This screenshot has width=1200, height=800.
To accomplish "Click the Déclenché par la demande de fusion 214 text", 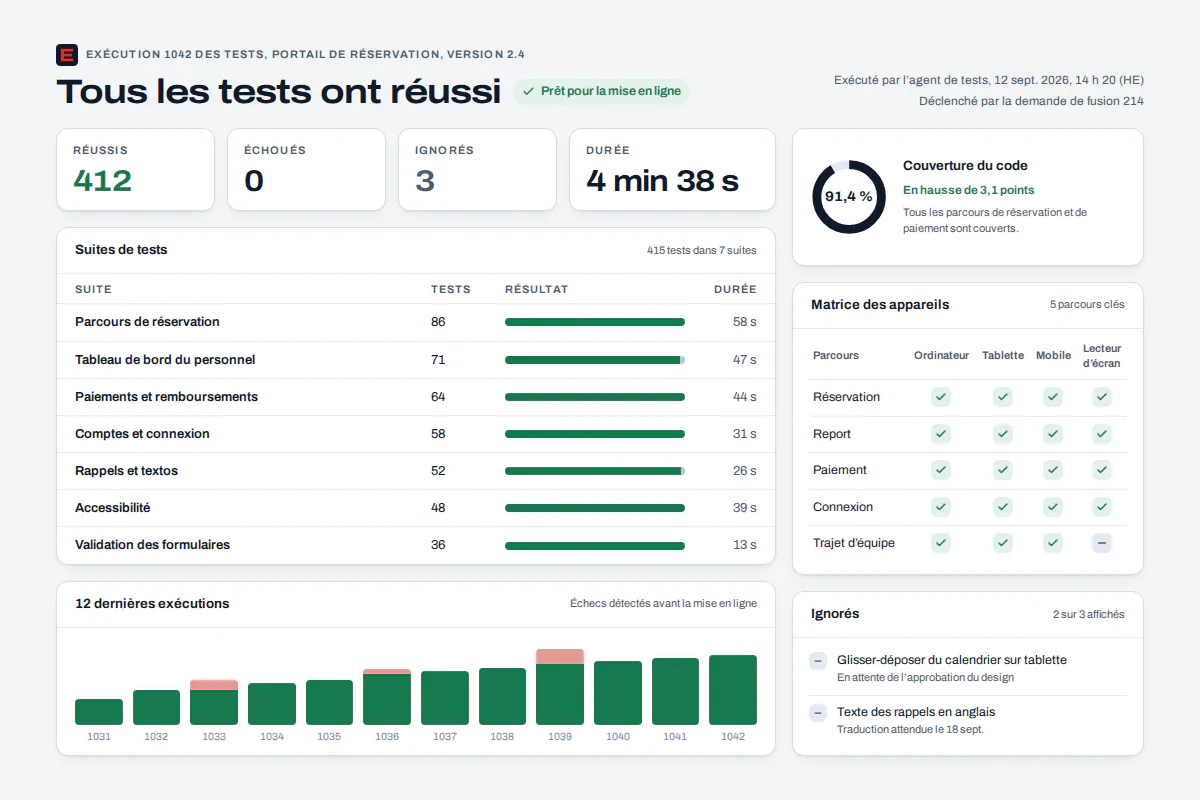I will 1031,101.
